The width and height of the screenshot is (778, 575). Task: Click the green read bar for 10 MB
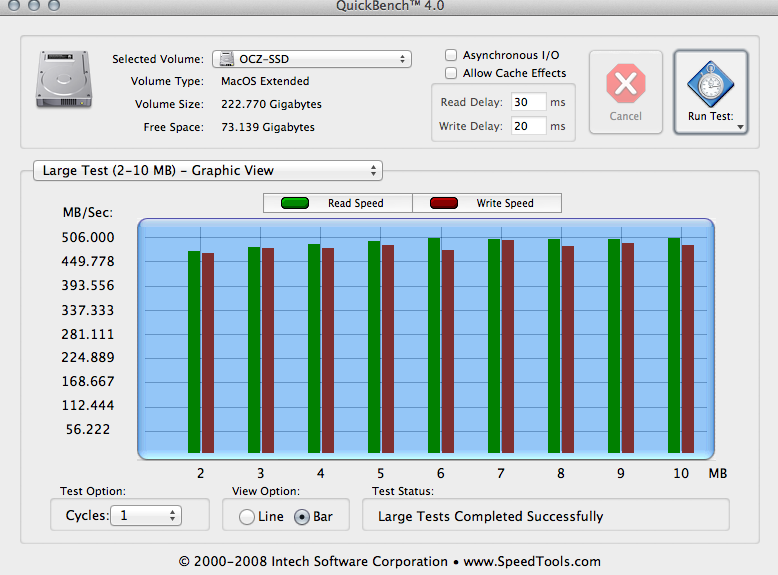[674, 345]
